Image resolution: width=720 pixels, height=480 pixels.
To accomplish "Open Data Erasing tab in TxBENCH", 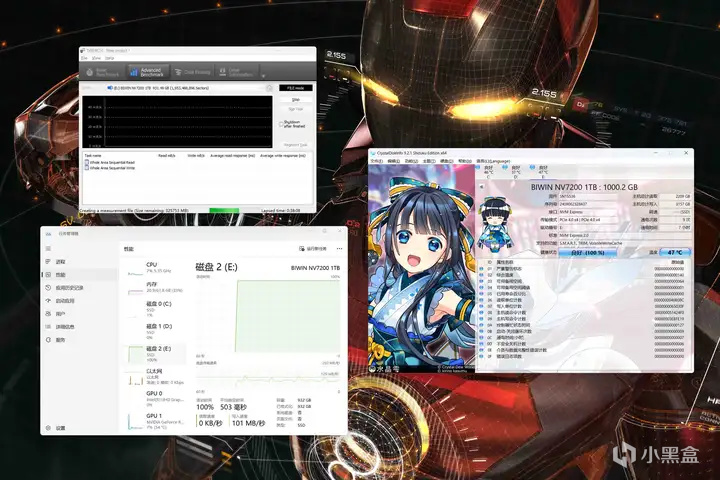I will (x=192, y=72).
